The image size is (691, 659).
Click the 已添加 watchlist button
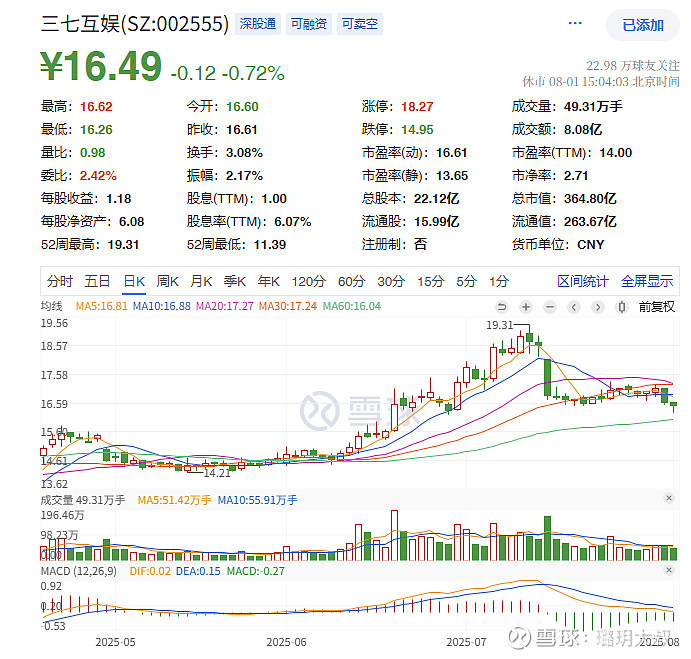[x=643, y=25]
